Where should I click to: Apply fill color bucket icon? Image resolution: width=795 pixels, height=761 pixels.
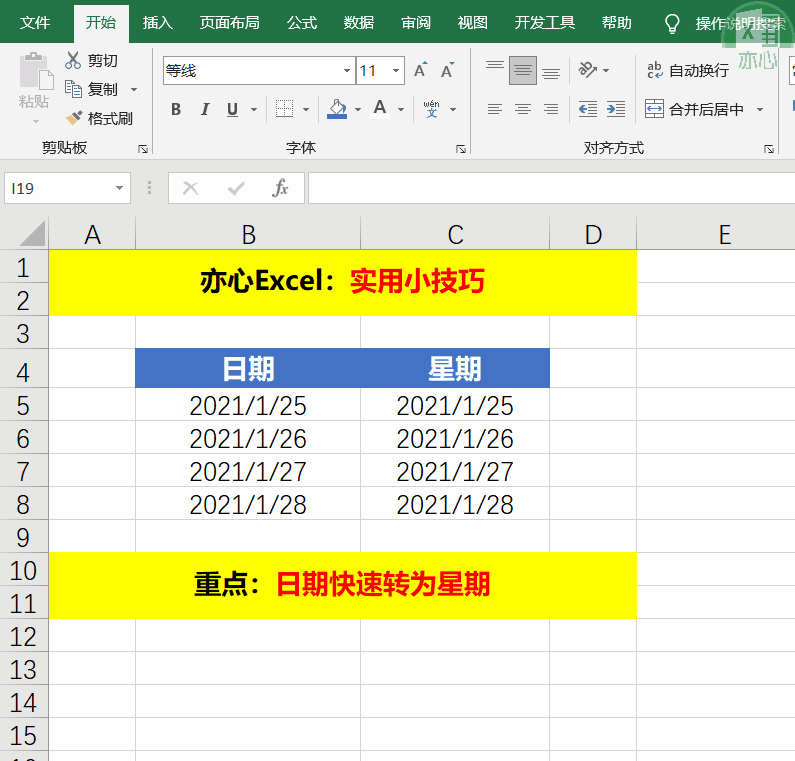pyautogui.click(x=337, y=109)
